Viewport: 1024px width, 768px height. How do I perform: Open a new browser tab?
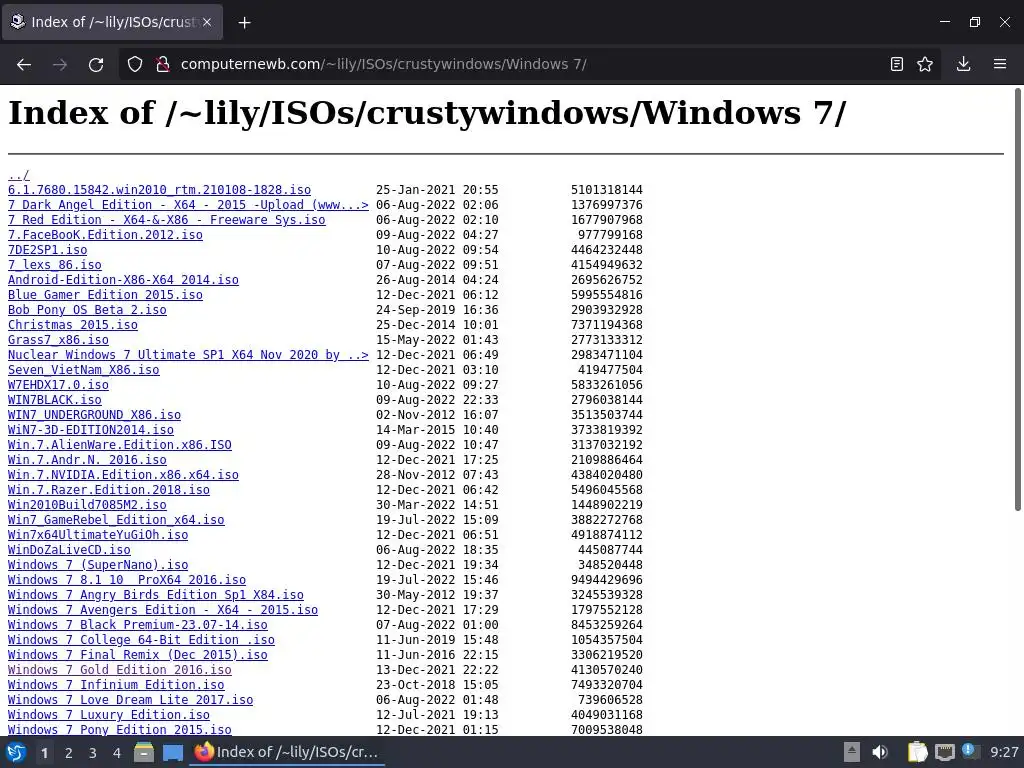tap(244, 23)
